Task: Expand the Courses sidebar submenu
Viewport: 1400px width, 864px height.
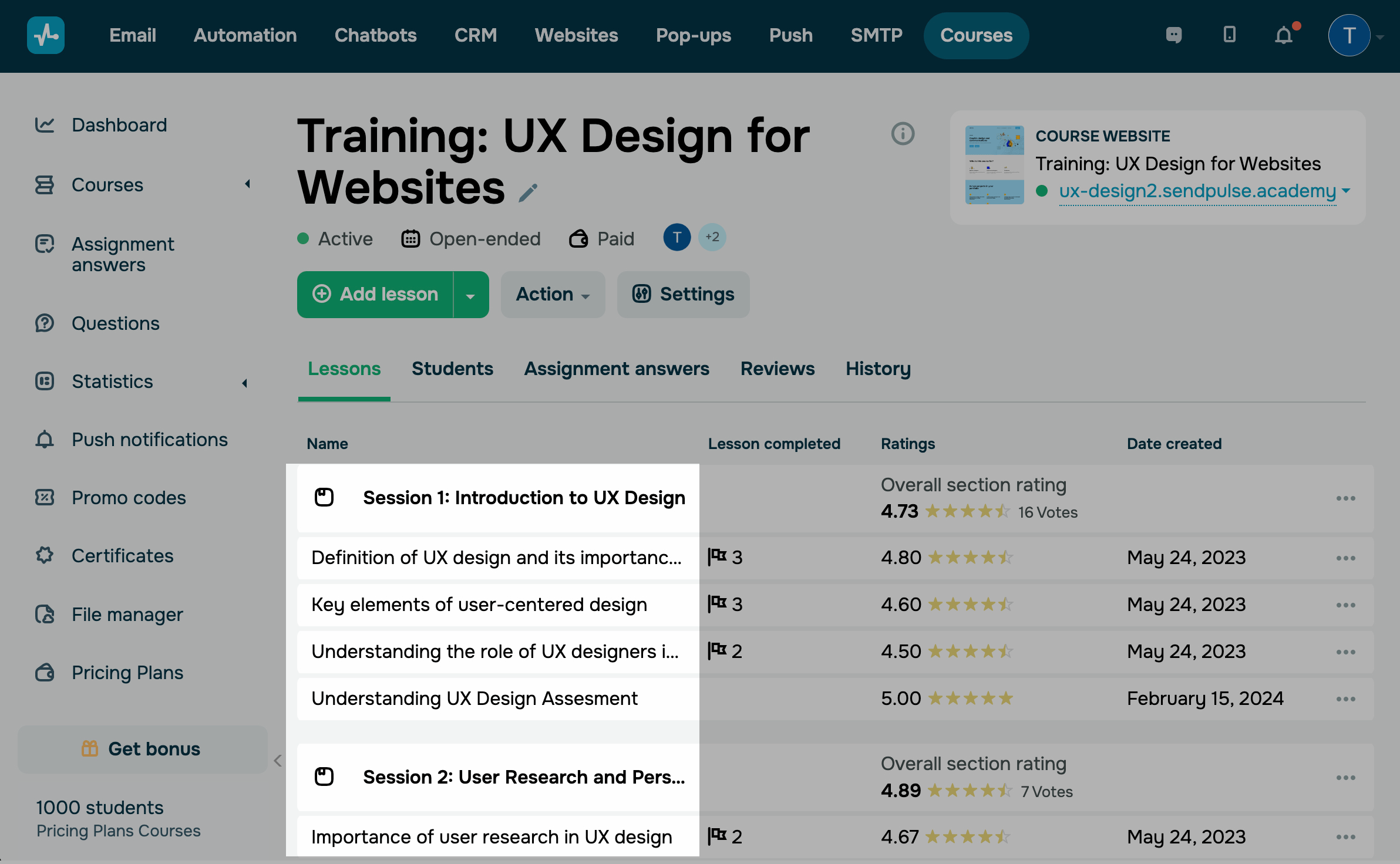Action: 247,184
